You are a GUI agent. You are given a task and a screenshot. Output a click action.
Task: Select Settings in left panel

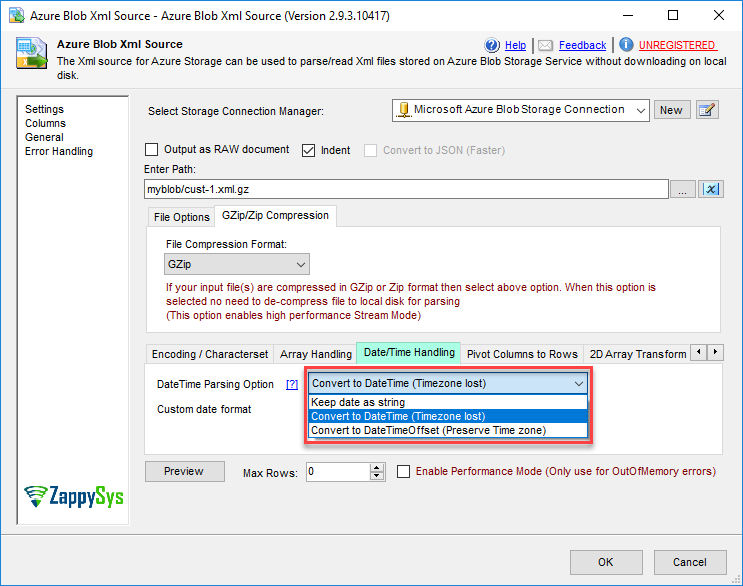[x=44, y=109]
